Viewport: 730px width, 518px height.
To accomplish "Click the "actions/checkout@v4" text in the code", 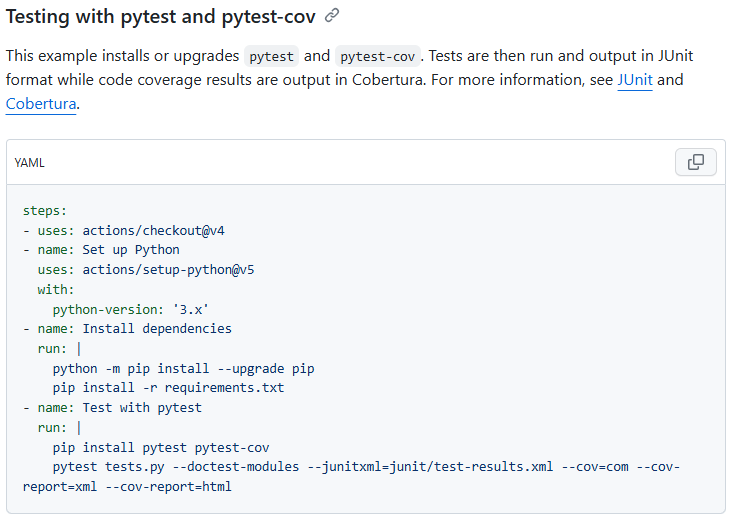I will [x=154, y=230].
